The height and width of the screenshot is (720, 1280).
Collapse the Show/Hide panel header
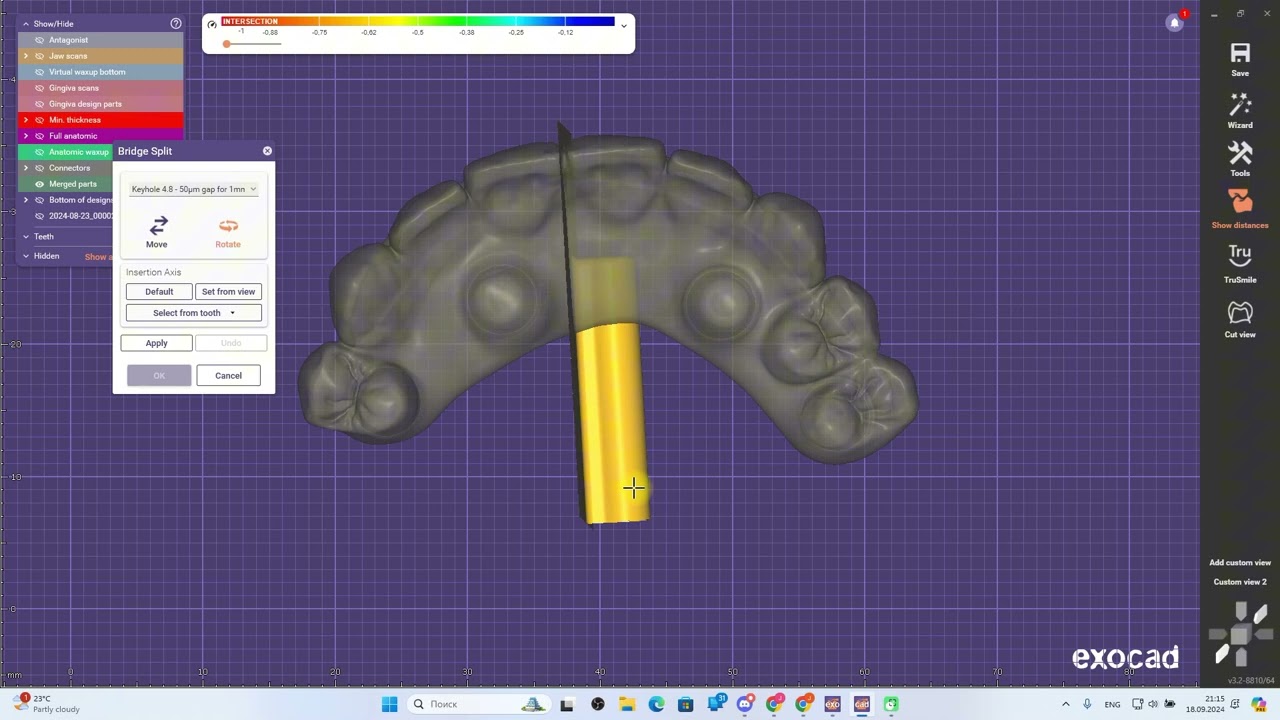[x=26, y=23]
